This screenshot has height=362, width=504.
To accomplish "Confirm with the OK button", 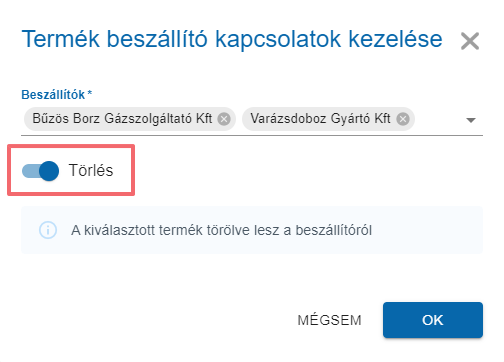I will (x=433, y=320).
